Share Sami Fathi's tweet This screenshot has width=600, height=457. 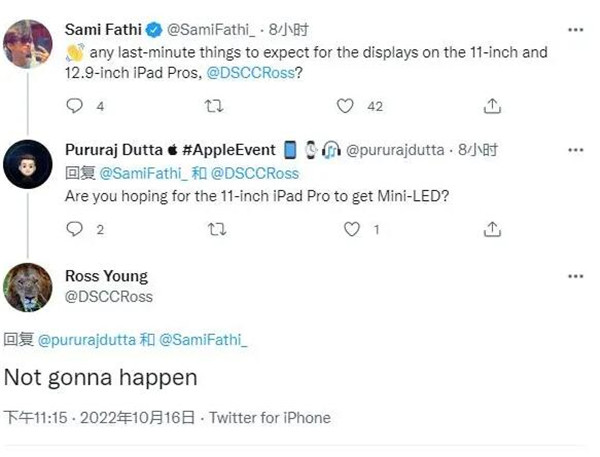pos(492,105)
